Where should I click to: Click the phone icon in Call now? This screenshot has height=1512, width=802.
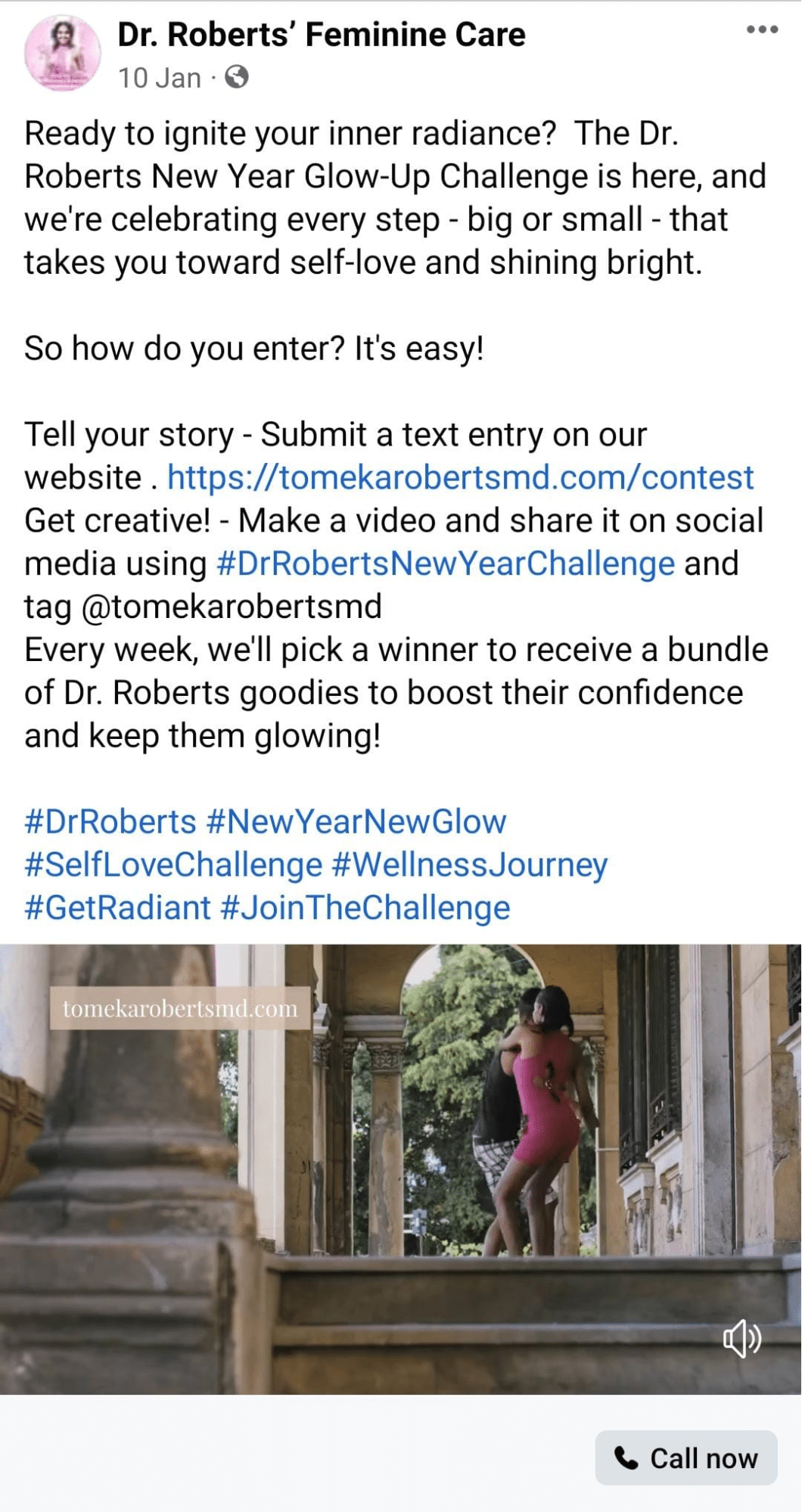pos(626,1458)
